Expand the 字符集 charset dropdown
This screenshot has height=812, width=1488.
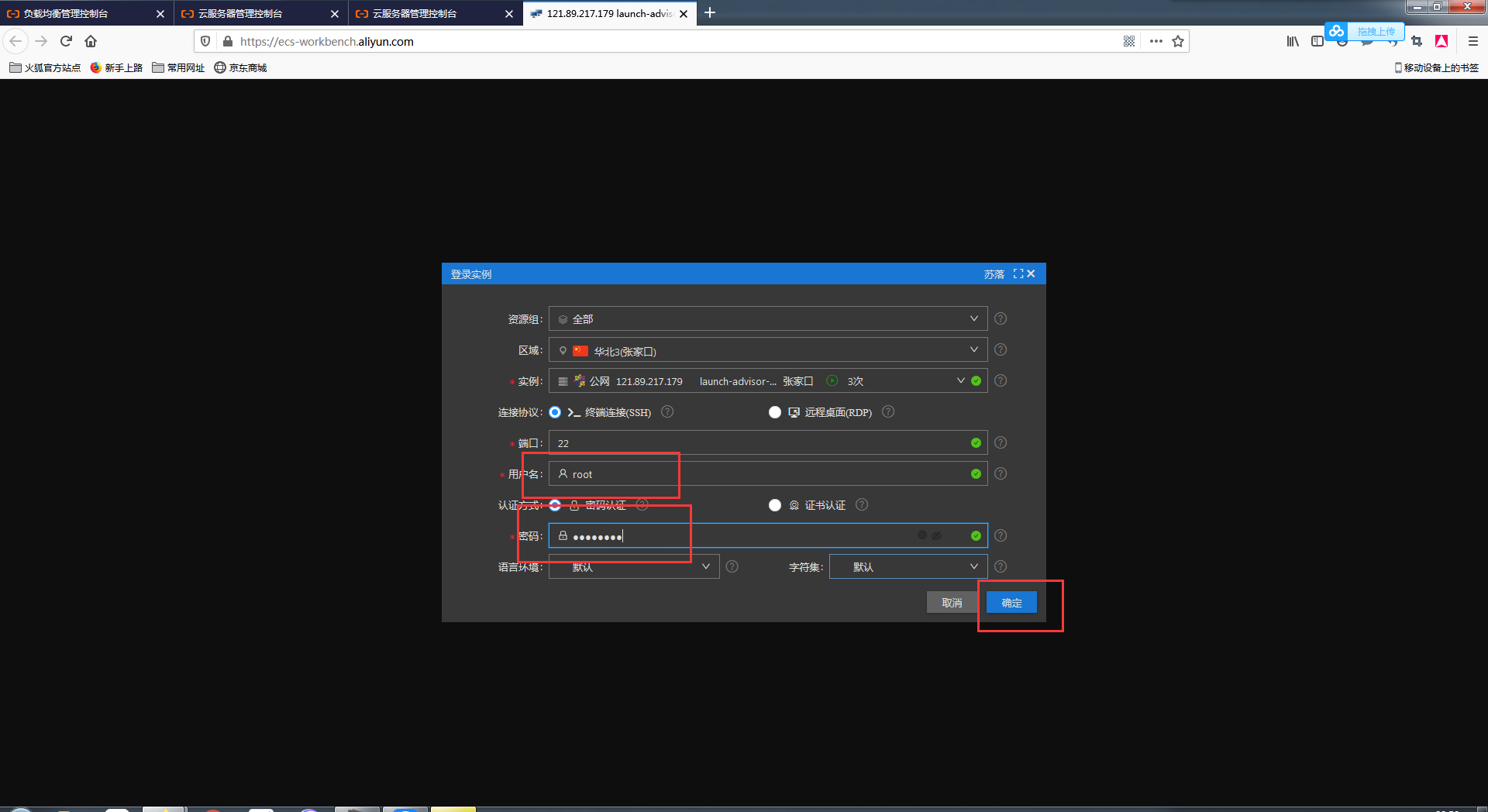tap(908, 566)
